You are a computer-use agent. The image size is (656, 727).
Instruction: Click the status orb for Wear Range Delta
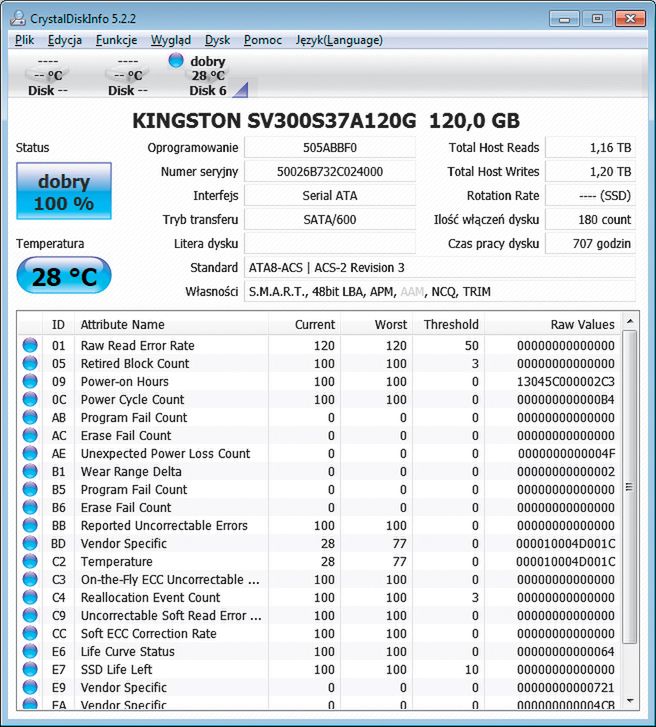click(x=30, y=472)
